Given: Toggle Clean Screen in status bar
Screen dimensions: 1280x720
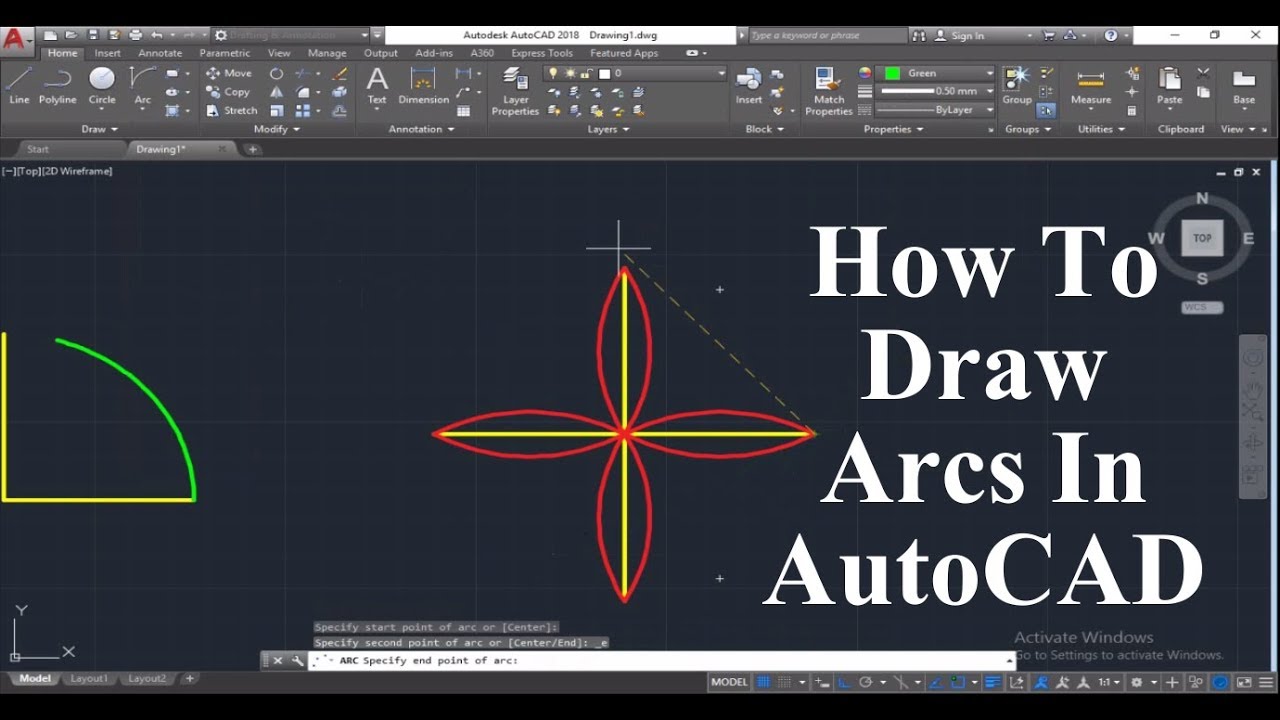Looking at the screenshot, I should pos(1244,682).
